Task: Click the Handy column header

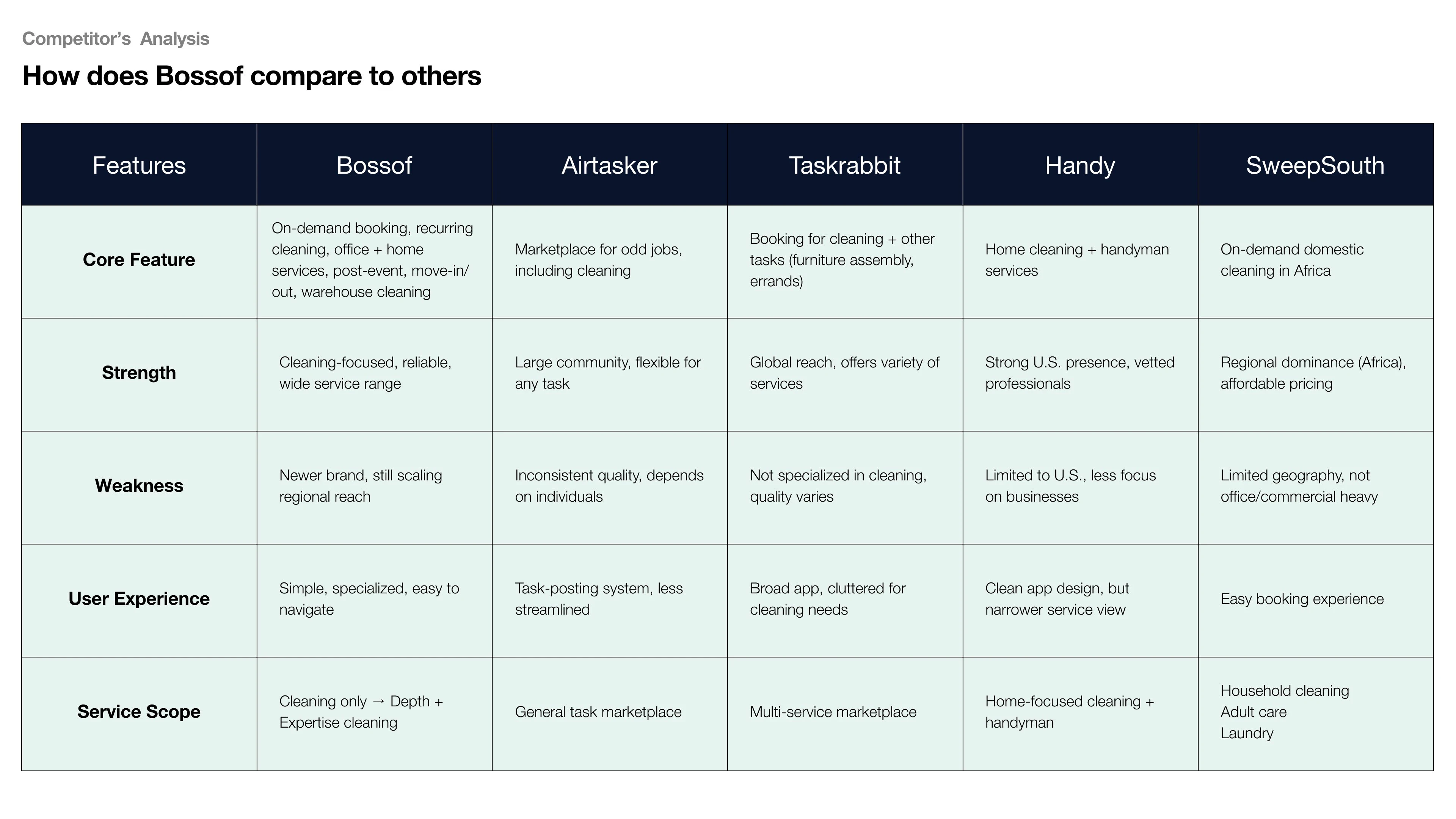Action: coord(1079,165)
